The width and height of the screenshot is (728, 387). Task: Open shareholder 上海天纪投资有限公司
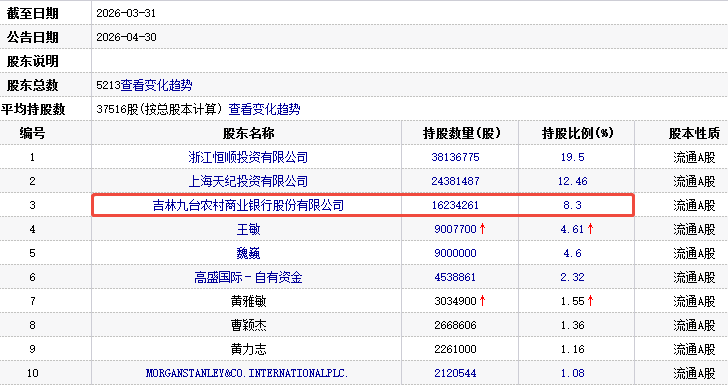pyautogui.click(x=248, y=181)
